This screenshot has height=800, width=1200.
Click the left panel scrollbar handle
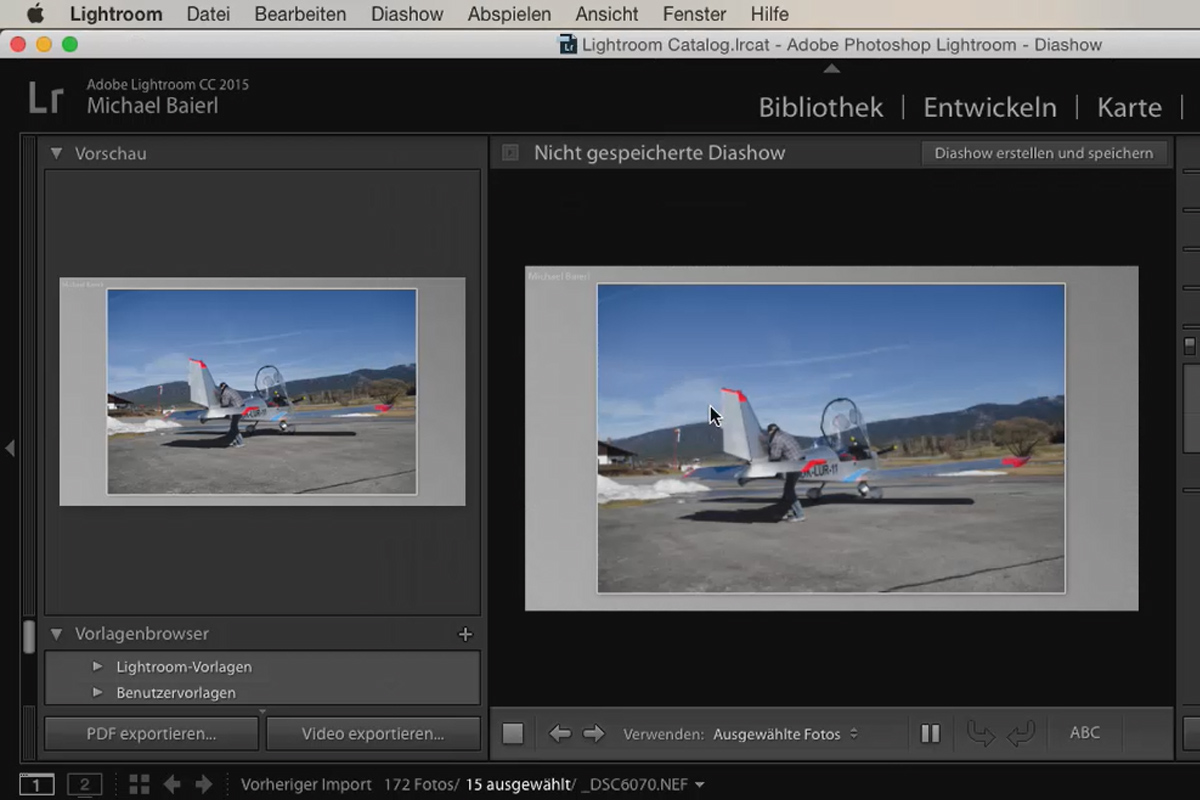click(30, 636)
